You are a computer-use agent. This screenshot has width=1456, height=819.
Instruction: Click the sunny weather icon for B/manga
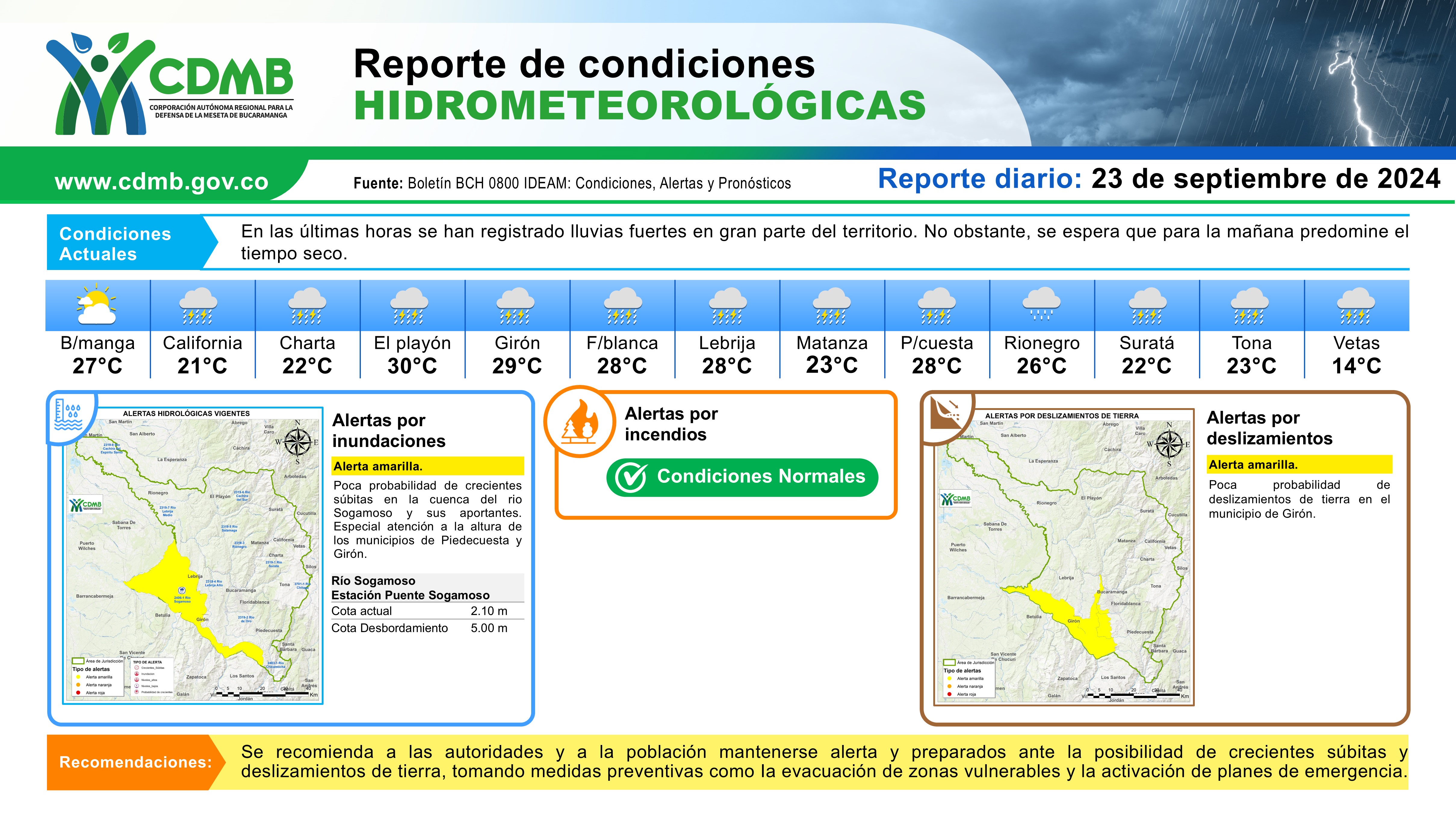pos(97,306)
